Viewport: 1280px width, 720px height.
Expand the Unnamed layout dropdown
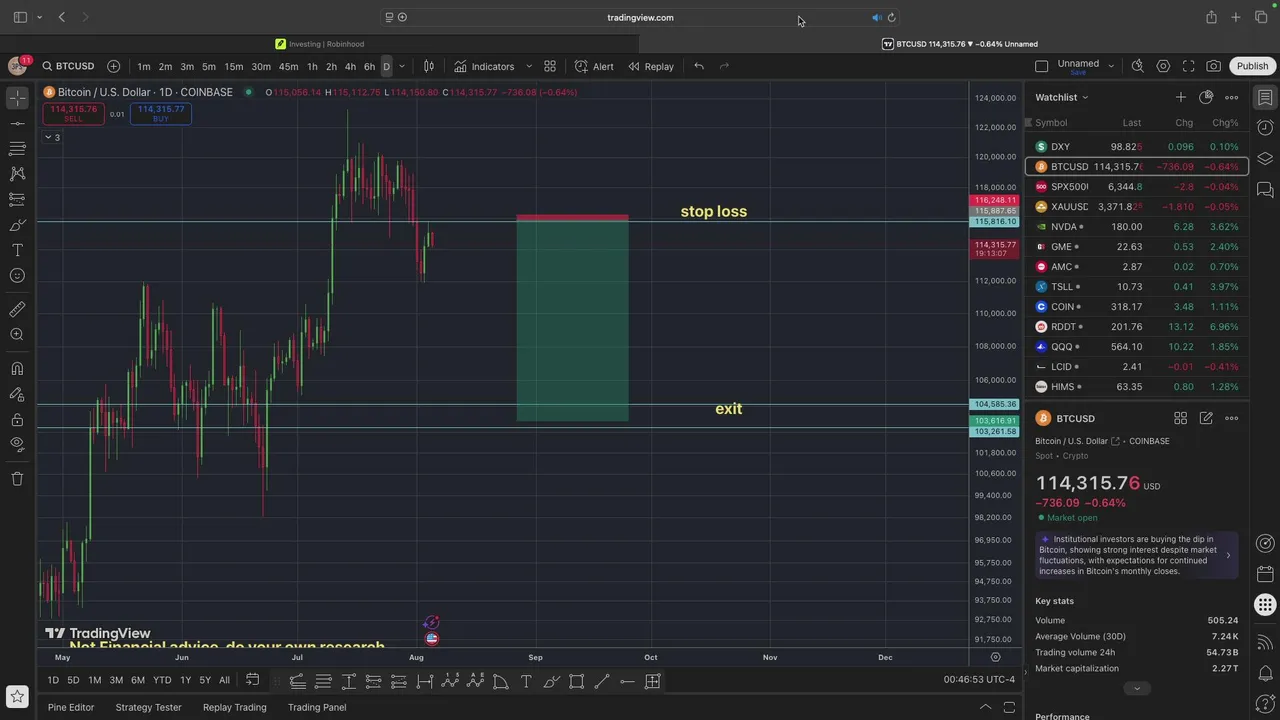(x=1111, y=66)
